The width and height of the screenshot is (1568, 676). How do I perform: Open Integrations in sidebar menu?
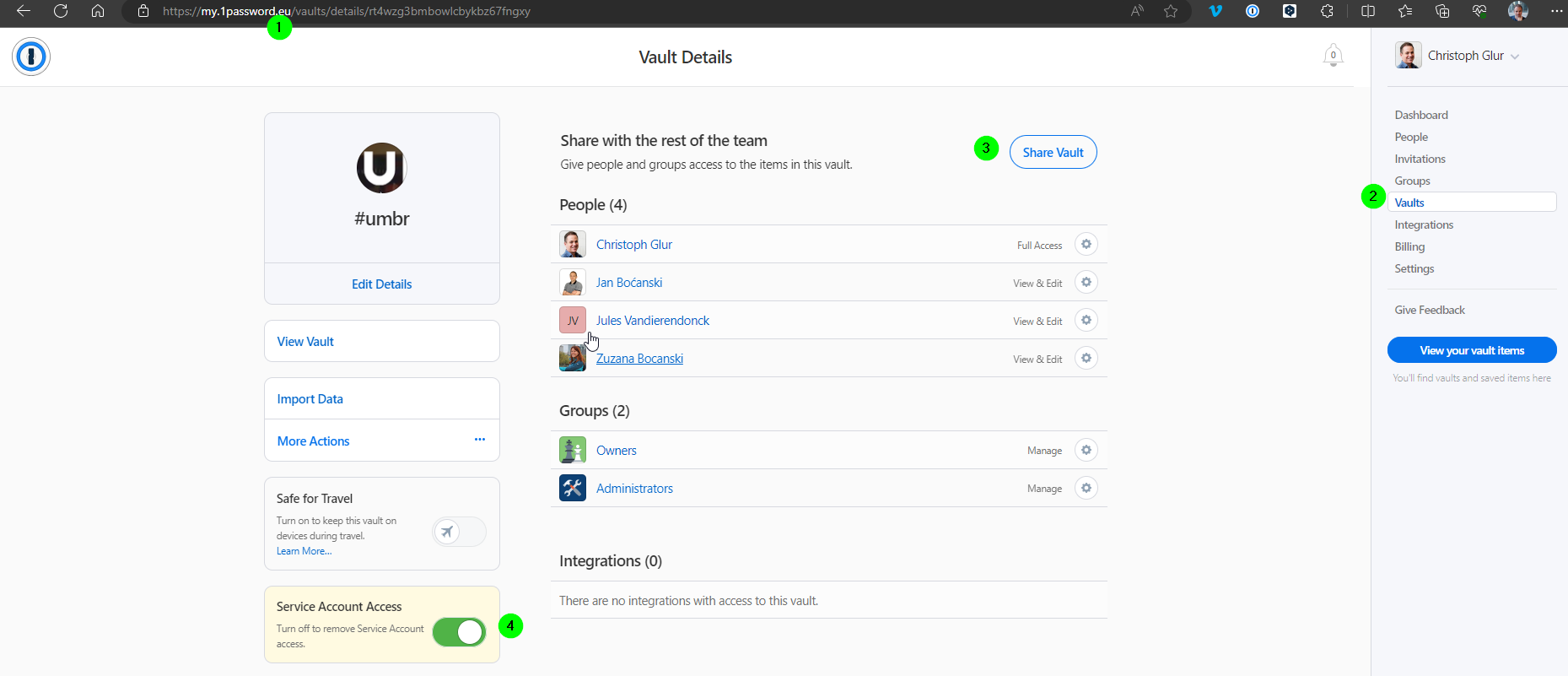click(1424, 224)
